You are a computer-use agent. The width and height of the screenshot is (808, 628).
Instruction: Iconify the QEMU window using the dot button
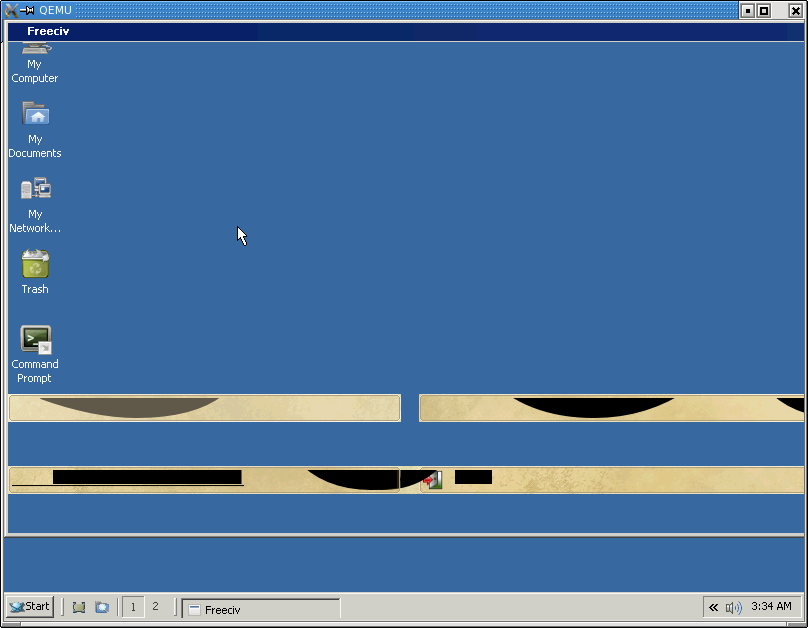tap(748, 10)
